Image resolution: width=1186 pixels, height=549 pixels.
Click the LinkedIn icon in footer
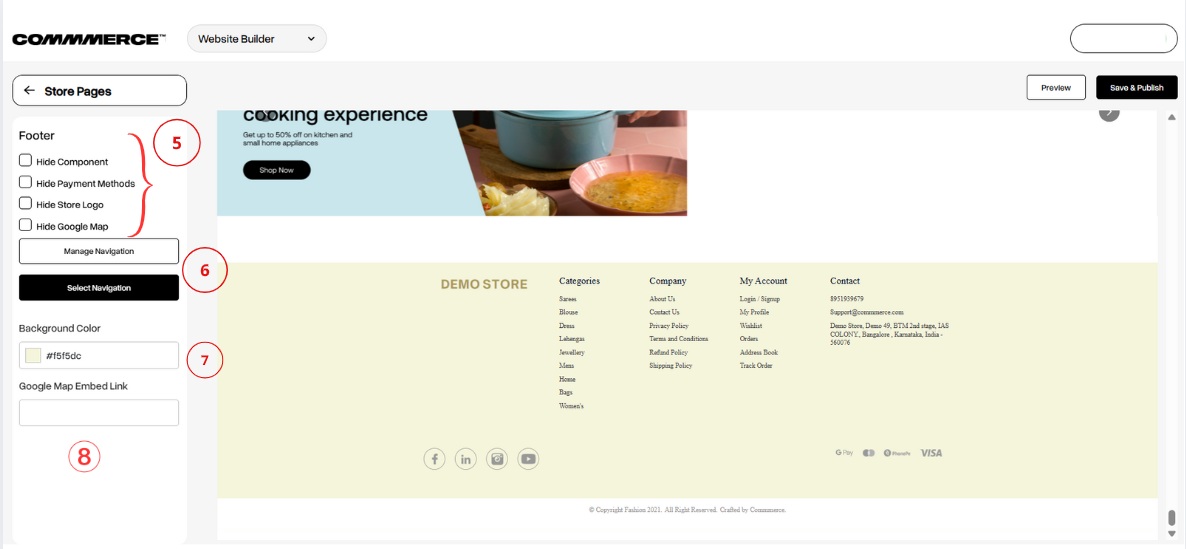pos(465,459)
